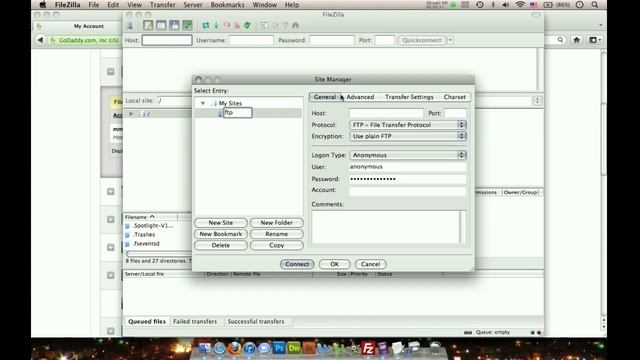The image size is (640, 360).
Task: Sort by the Filename column header
Action: [151, 217]
